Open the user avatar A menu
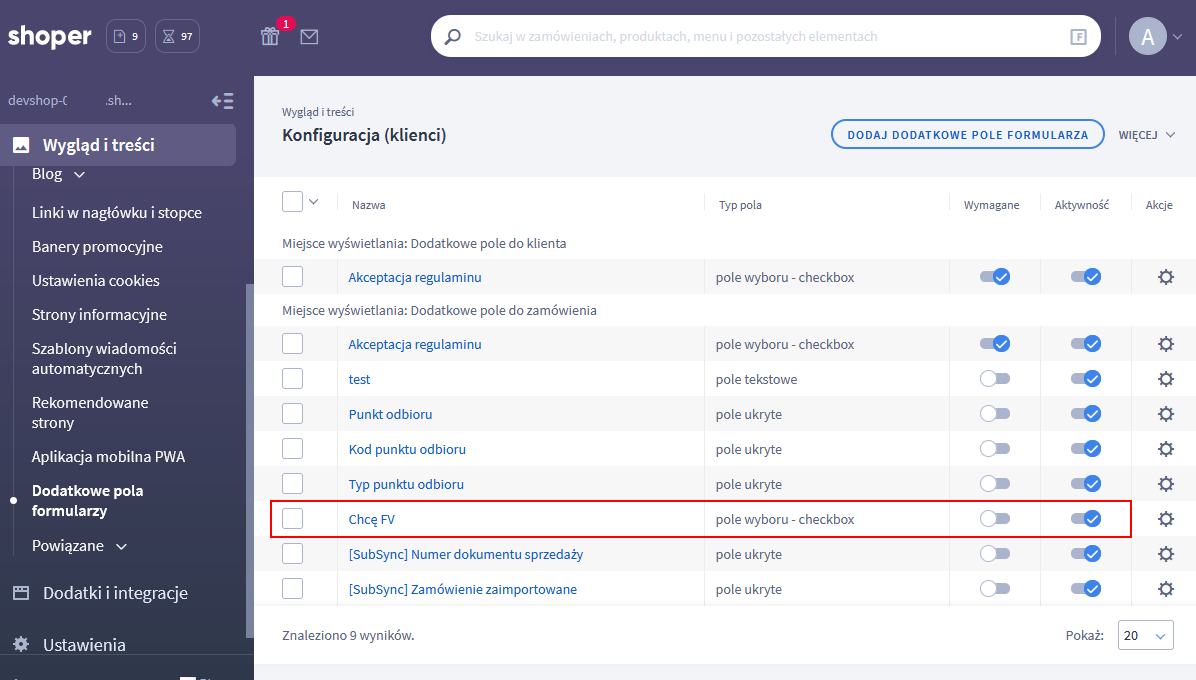 [x=1147, y=36]
